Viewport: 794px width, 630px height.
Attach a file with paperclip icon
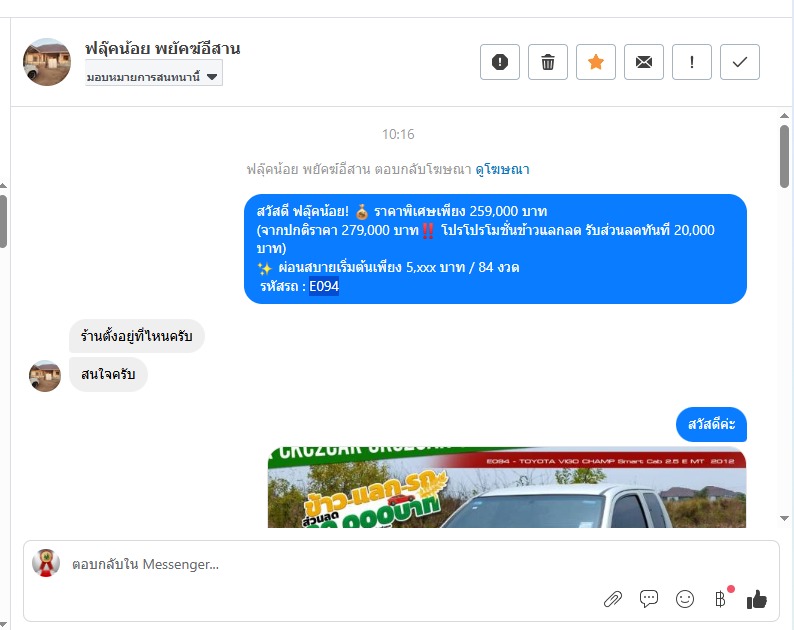tap(613, 600)
